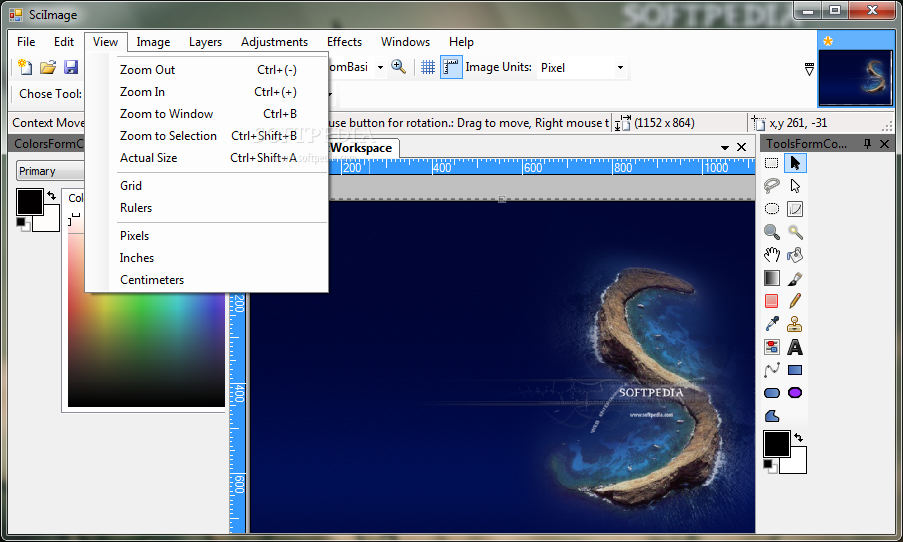Open the Edit menu
This screenshot has height=542, width=903.
(64, 41)
